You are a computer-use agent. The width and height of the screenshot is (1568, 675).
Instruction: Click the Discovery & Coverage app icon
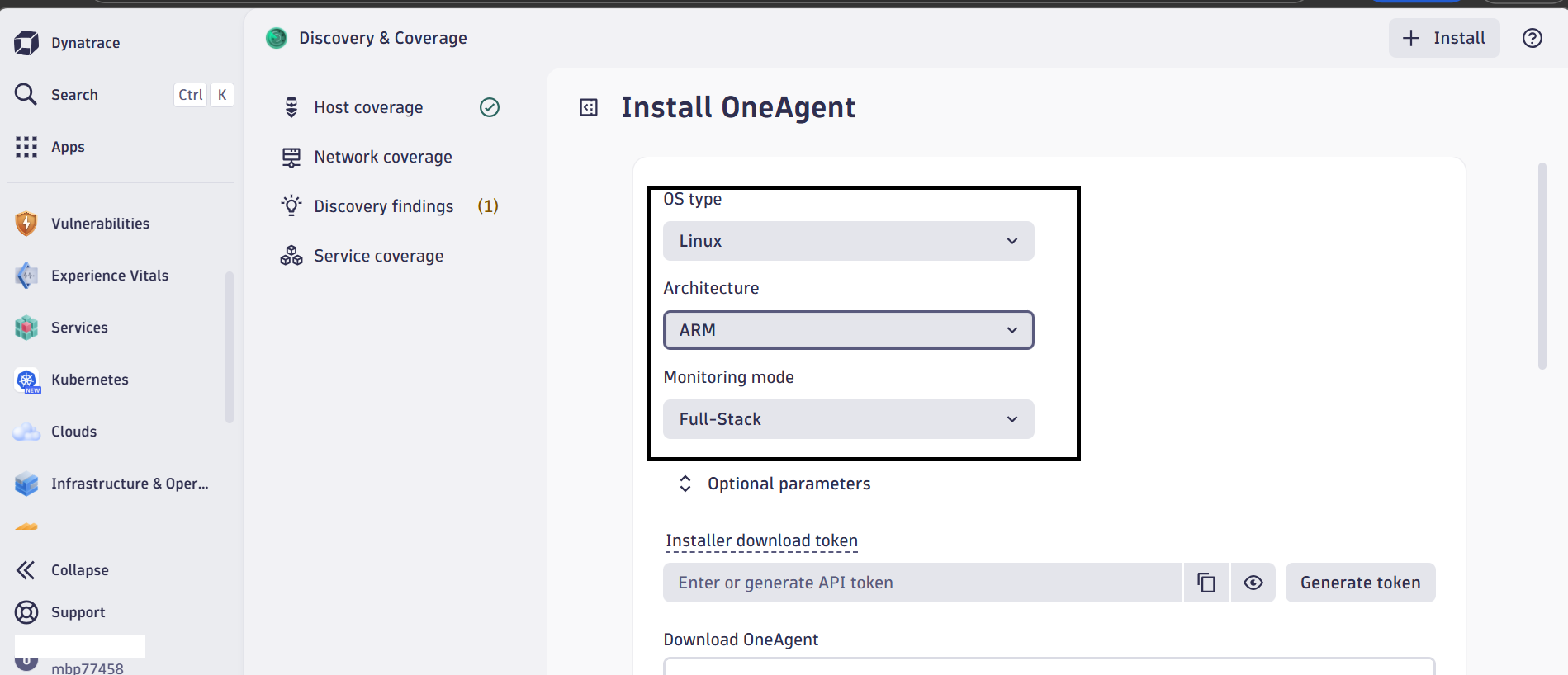pos(277,38)
